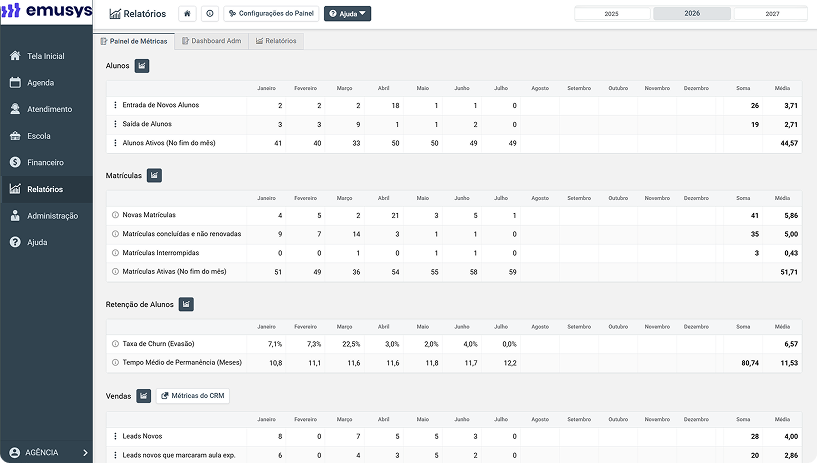Image resolution: width=817 pixels, height=463 pixels.
Task: Click the Alunos section heading
Action: 117,66
